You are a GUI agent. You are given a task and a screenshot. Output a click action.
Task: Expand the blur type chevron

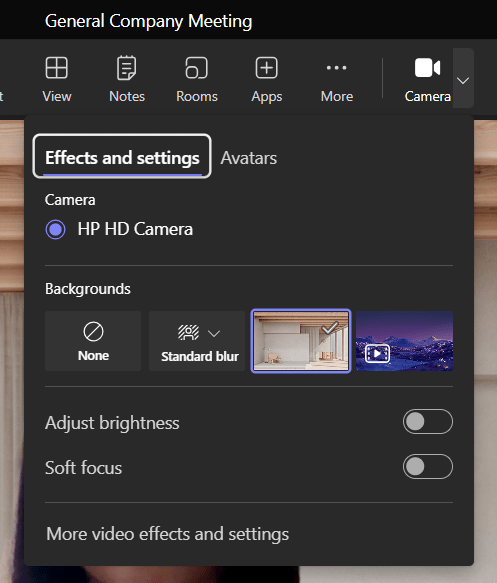click(x=214, y=333)
